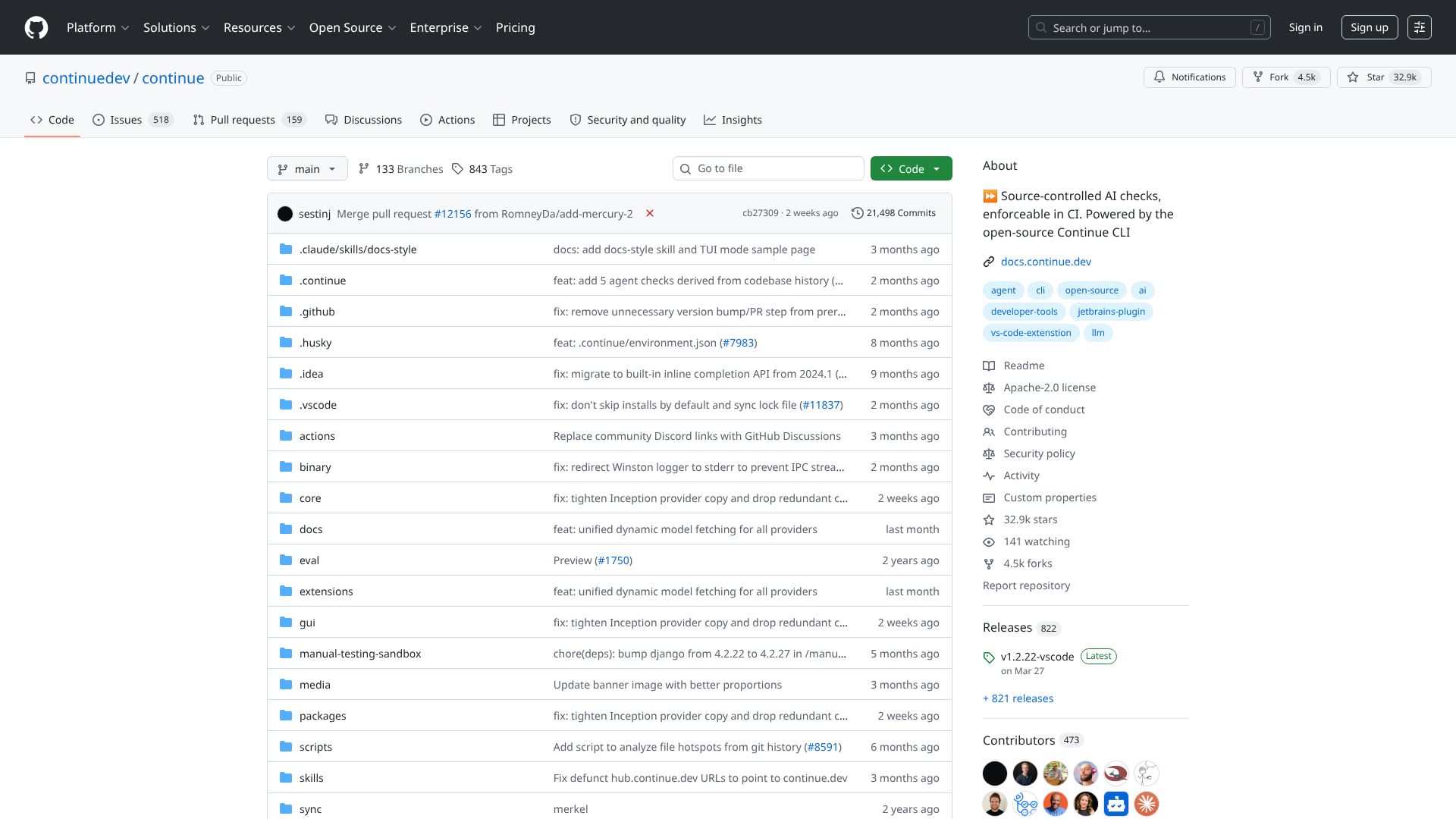Viewport: 1456px width, 819px height.
Task: Click the Sign up button
Action: (1369, 27)
